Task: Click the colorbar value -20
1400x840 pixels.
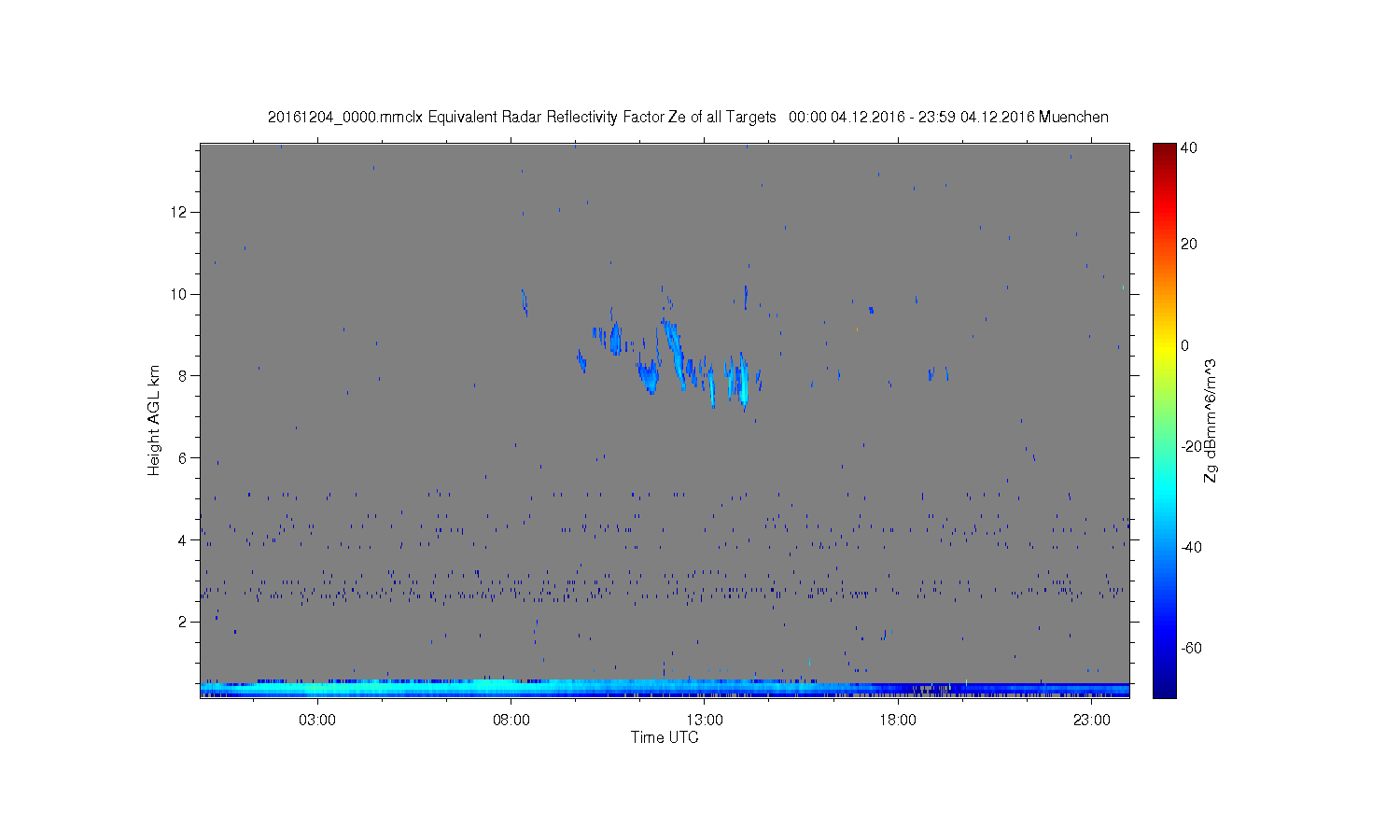Action: (1191, 446)
